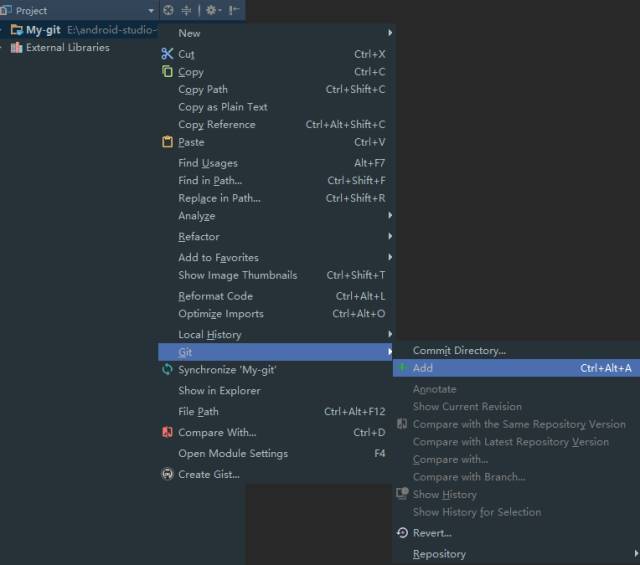Select Copy as Plain Text
Screen dimensions: 640x565
click(276, 107)
